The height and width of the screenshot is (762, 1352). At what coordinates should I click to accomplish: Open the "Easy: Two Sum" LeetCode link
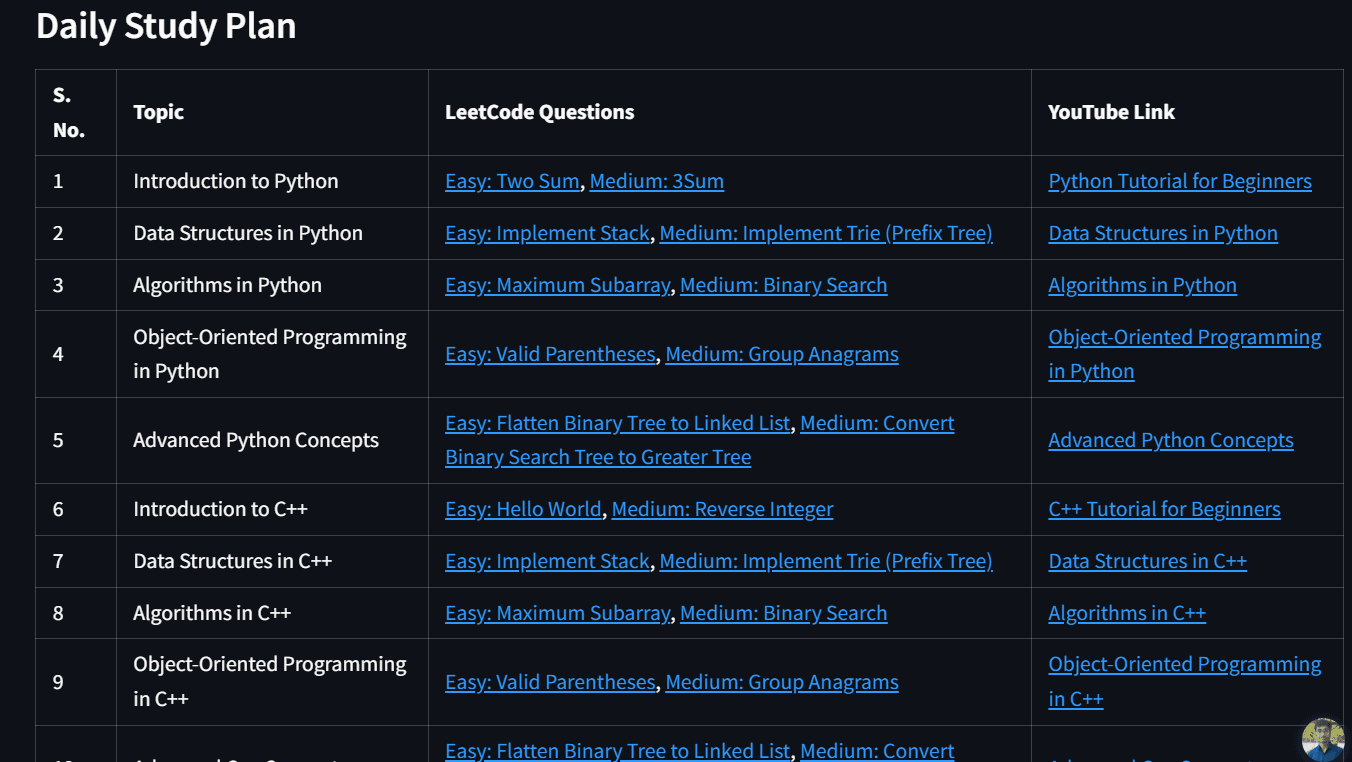512,181
